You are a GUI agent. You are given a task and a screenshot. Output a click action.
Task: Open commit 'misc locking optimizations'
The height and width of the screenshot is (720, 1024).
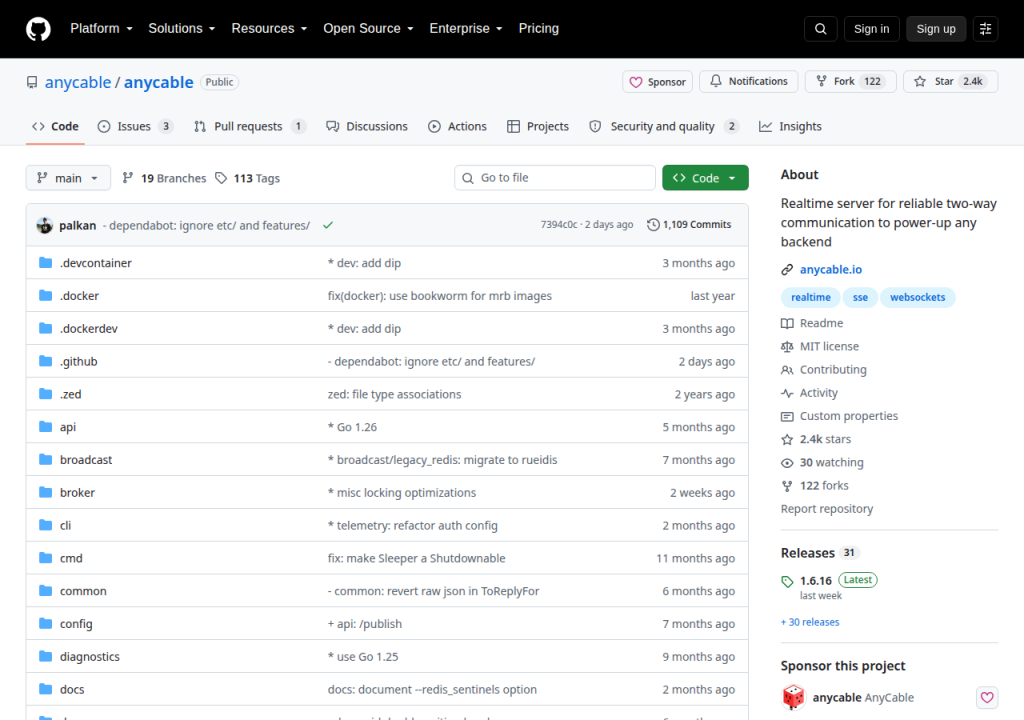pos(402,493)
